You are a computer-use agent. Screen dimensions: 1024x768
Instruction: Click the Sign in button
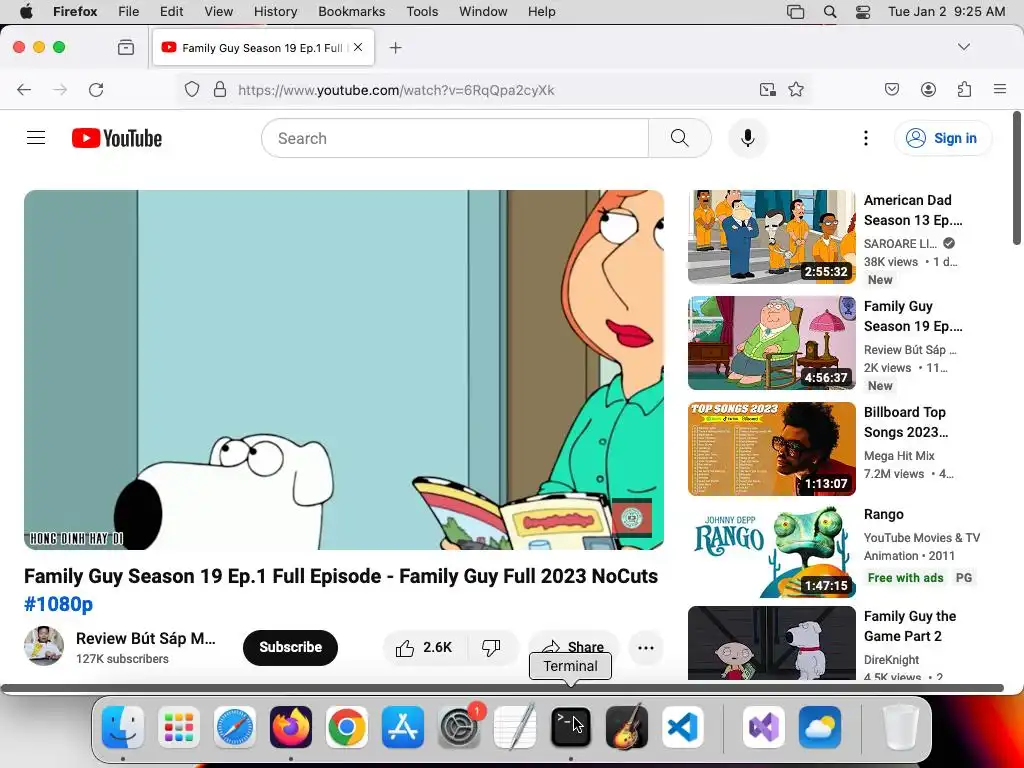click(x=942, y=138)
